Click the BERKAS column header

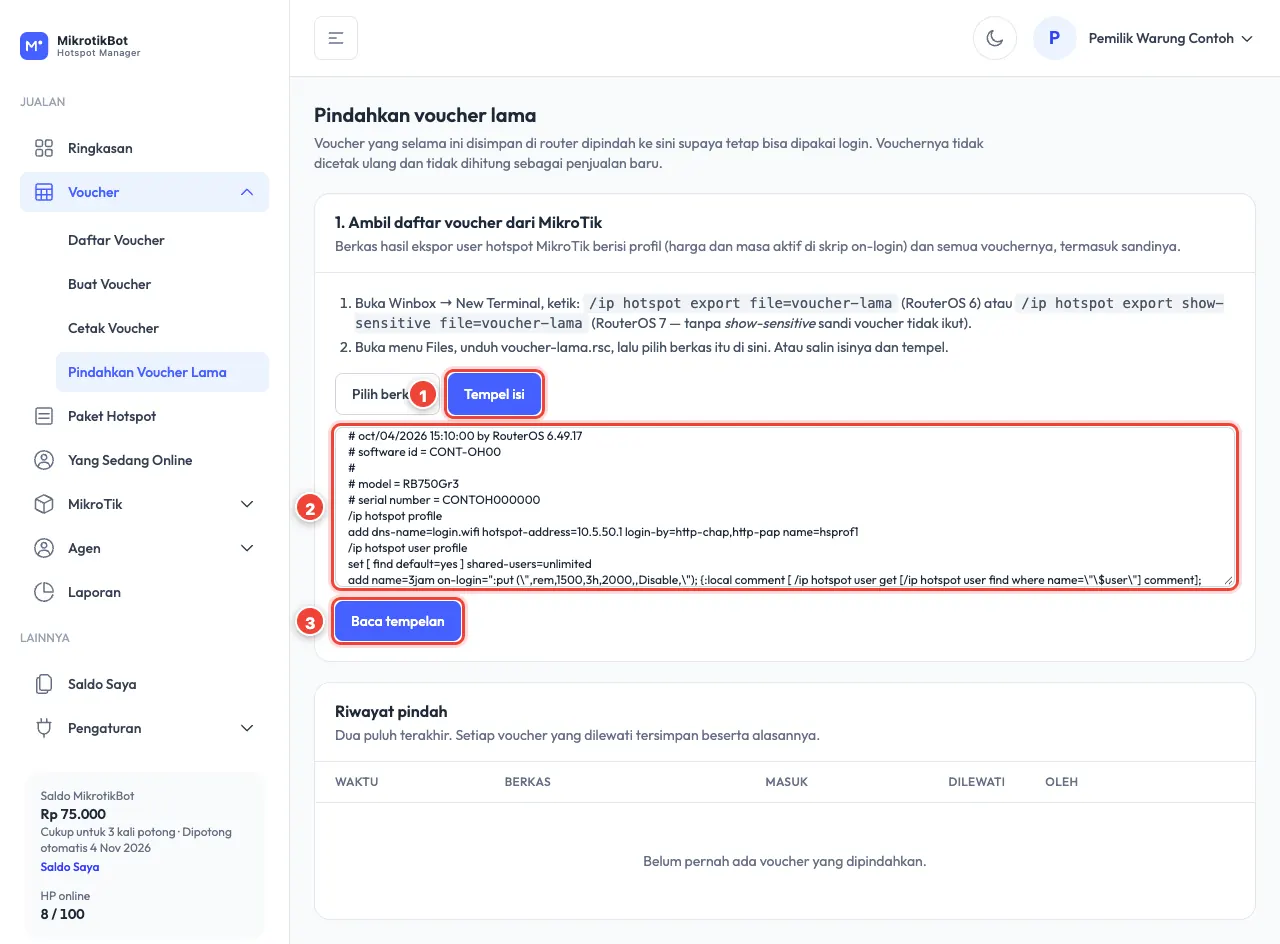(x=528, y=781)
